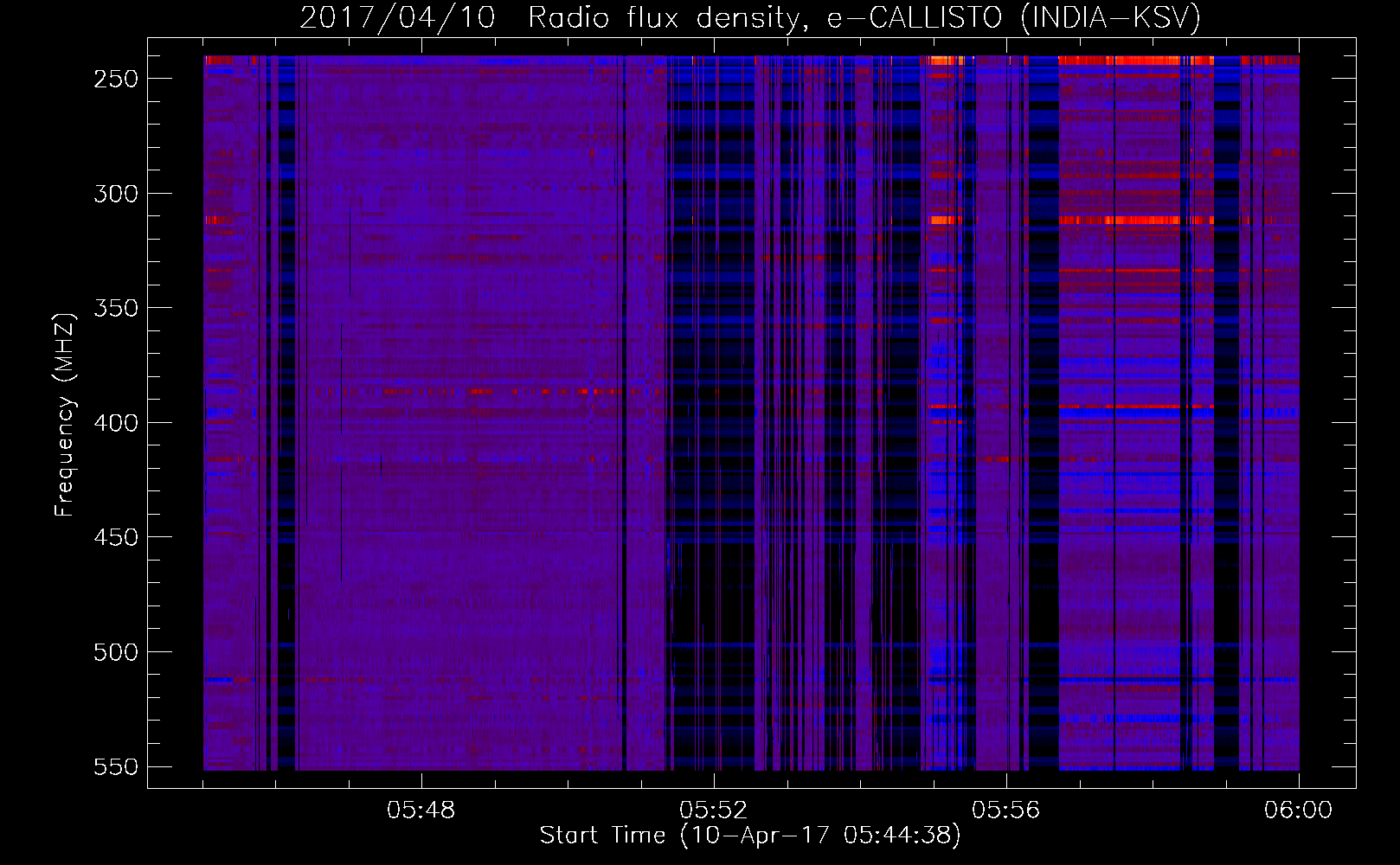Screen dimensions: 1400x865
Task: Click the 06:00 time tick label
Action: tap(1299, 811)
